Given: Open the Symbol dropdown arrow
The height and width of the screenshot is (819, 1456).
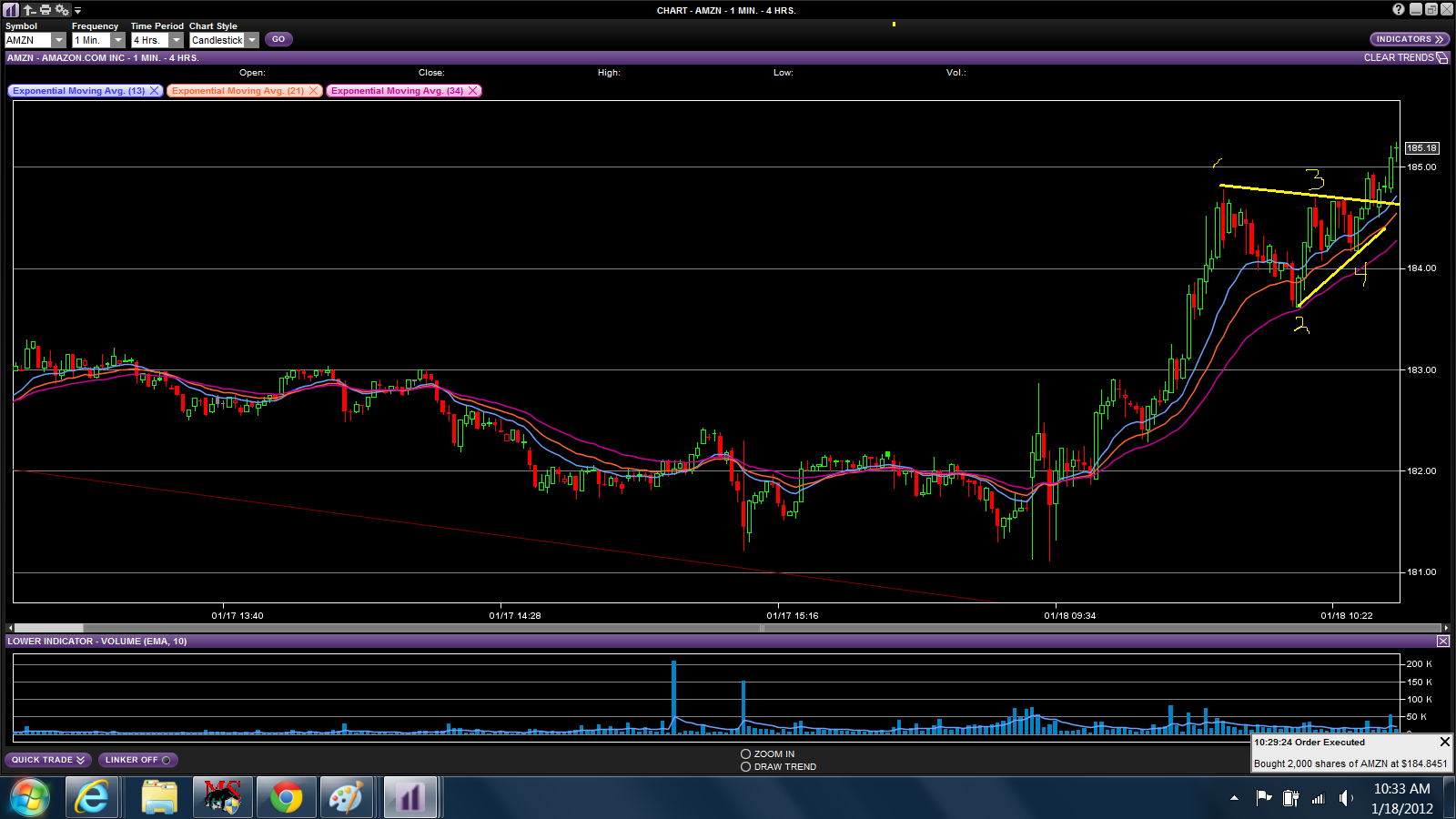Looking at the screenshot, I should 59,40.
